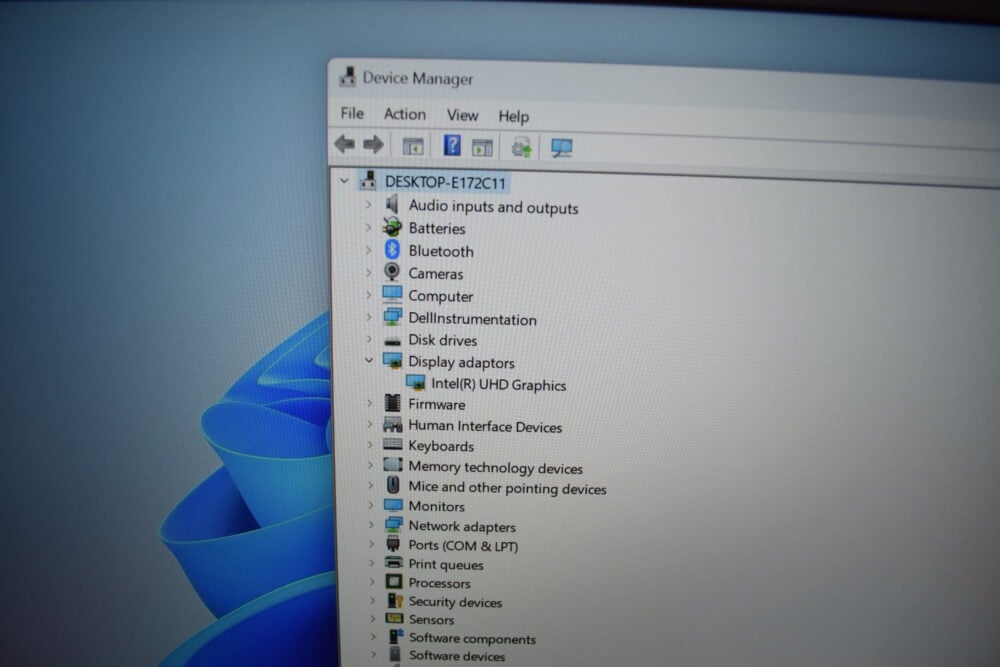1000x667 pixels.
Task: Click the Human Interface Devices icon
Action: click(393, 424)
